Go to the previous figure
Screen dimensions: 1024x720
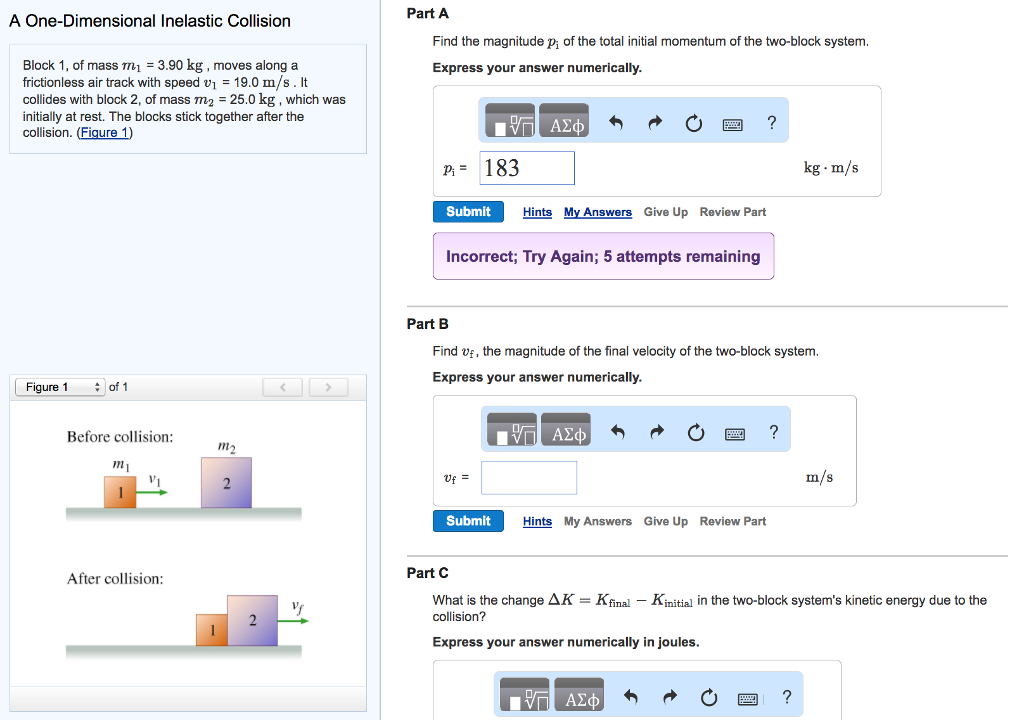283,387
